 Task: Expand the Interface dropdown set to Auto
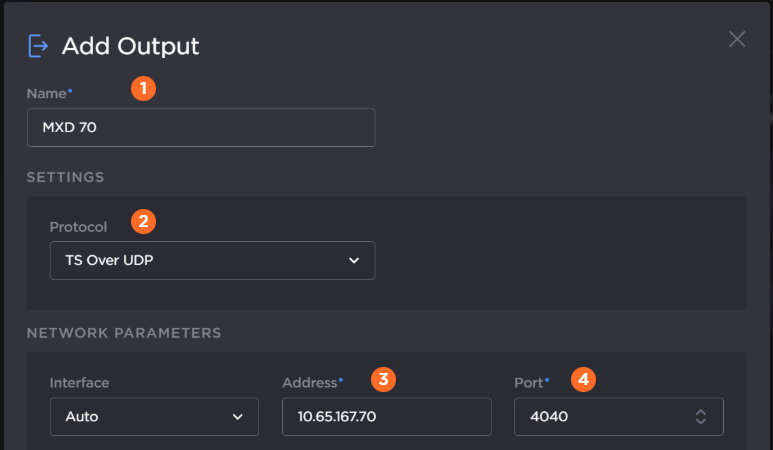[x=154, y=416]
